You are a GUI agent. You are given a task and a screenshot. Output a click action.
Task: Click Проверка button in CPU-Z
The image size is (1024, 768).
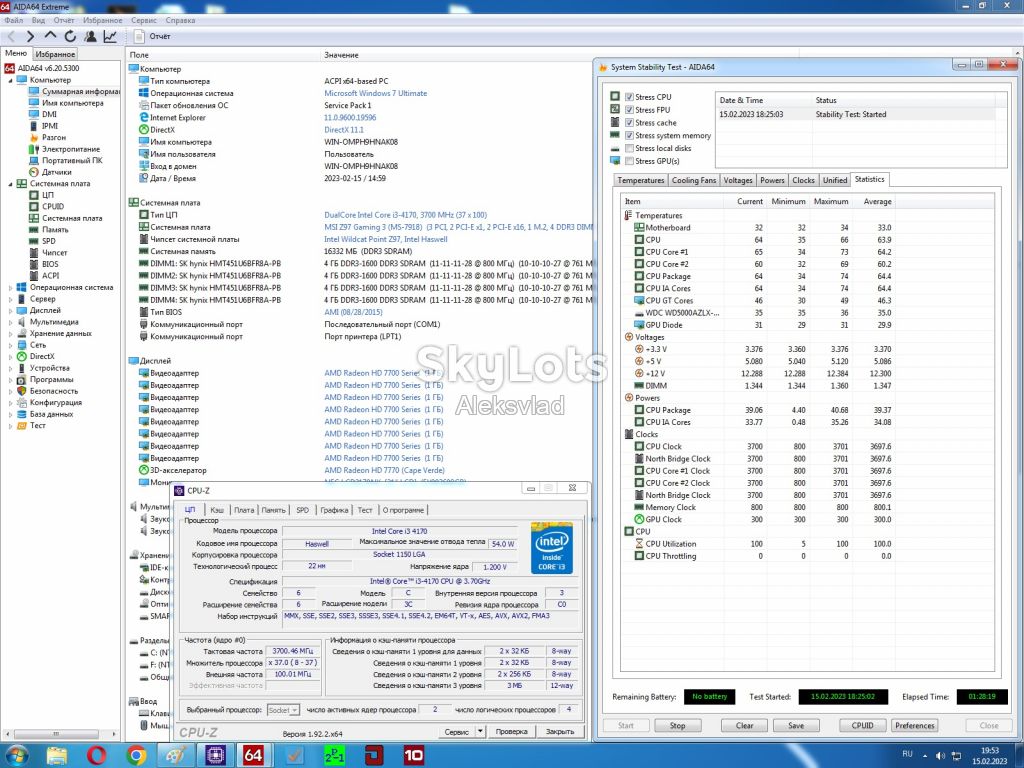click(x=511, y=731)
